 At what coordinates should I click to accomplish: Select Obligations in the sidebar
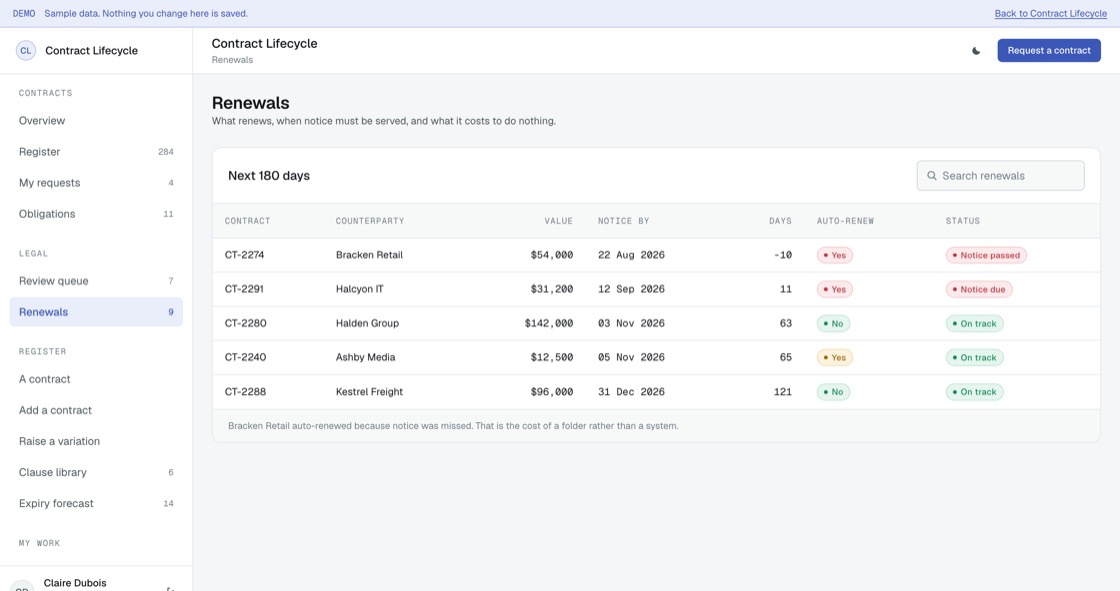pos(96,214)
